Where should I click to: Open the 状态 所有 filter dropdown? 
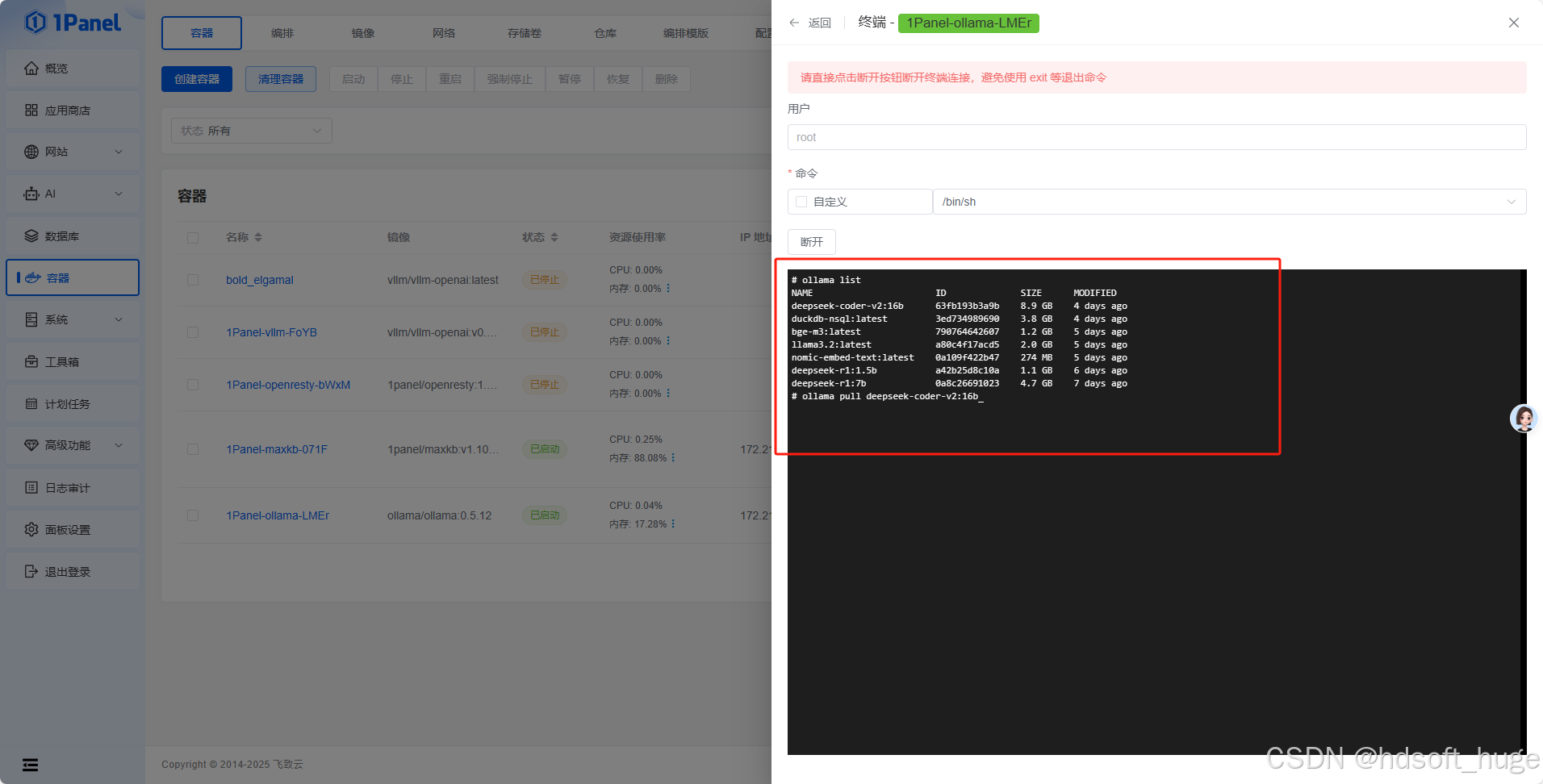[x=252, y=131]
